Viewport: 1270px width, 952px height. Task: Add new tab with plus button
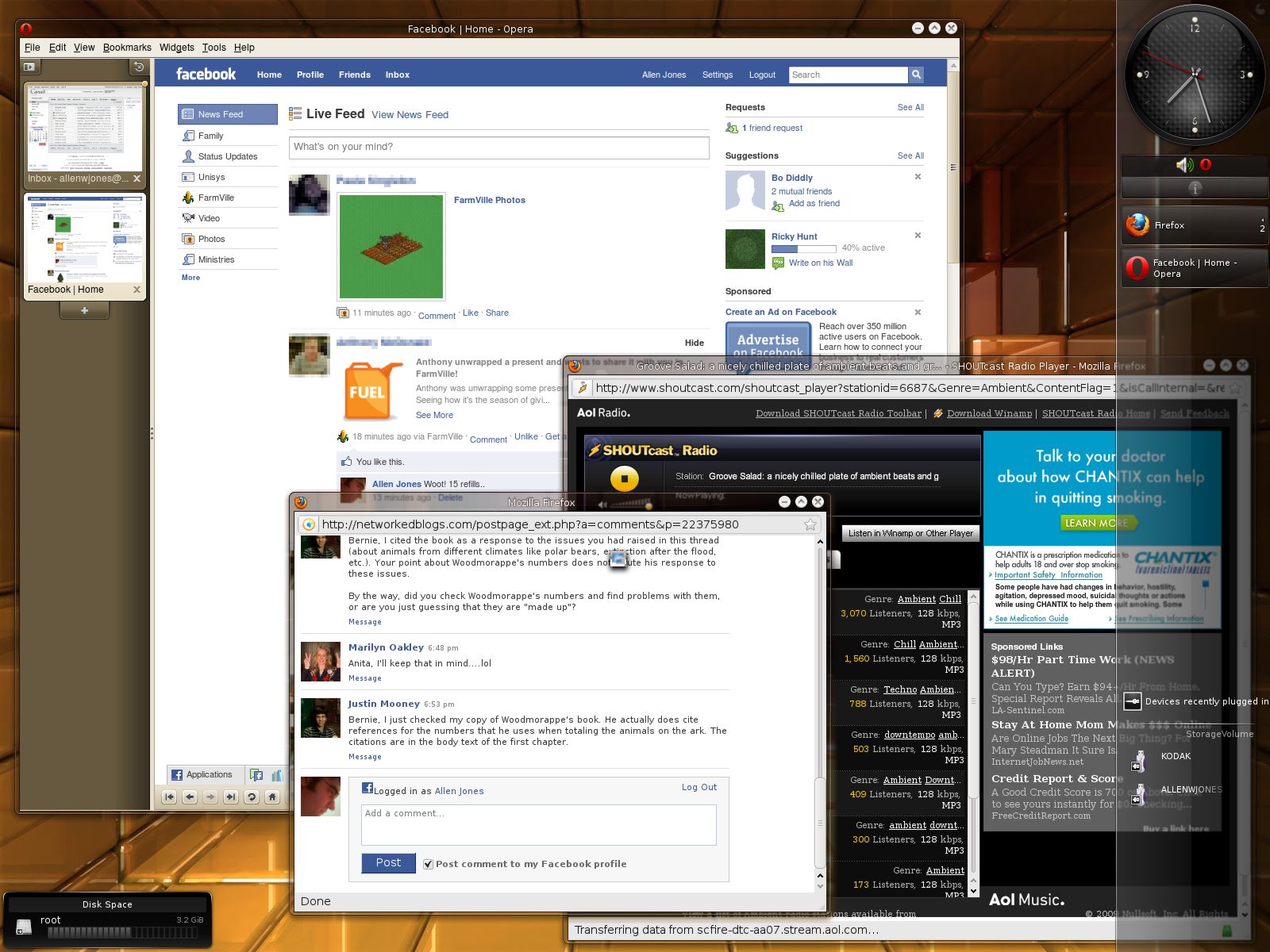(84, 311)
